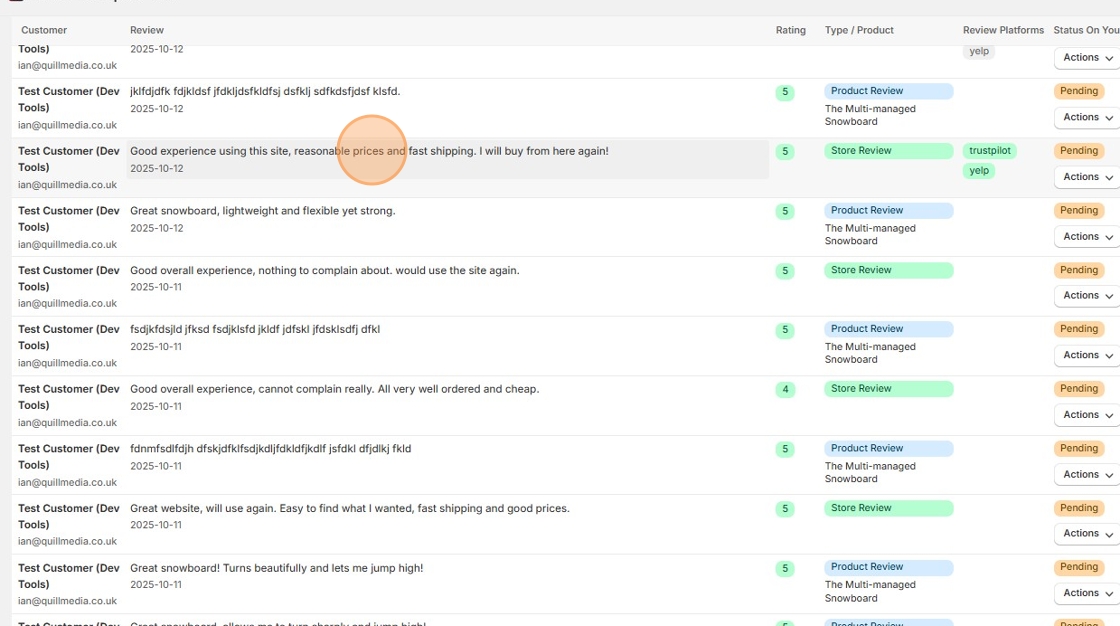Click date 2025-10-12 under 'fast shipping' review
This screenshot has width=1120, height=626.
coord(156,169)
